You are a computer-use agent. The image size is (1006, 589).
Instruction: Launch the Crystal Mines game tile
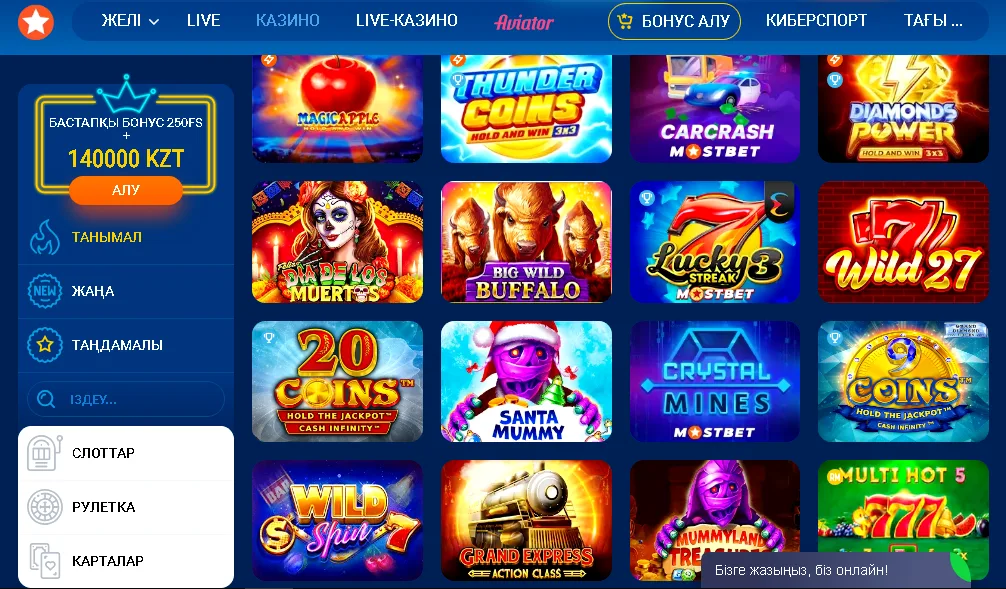pos(715,382)
